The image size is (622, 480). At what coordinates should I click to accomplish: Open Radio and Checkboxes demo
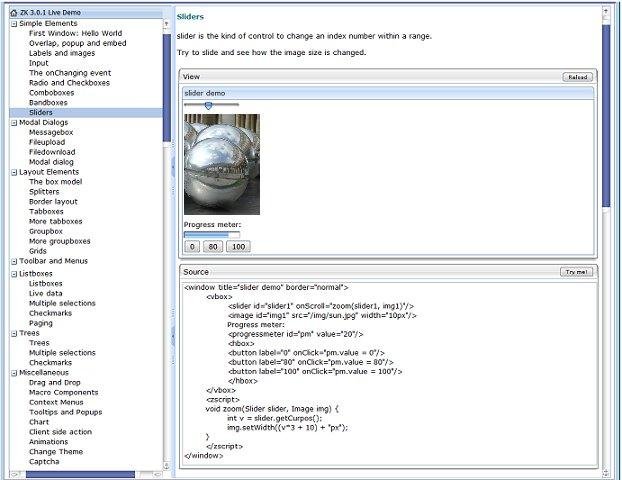coord(69,83)
